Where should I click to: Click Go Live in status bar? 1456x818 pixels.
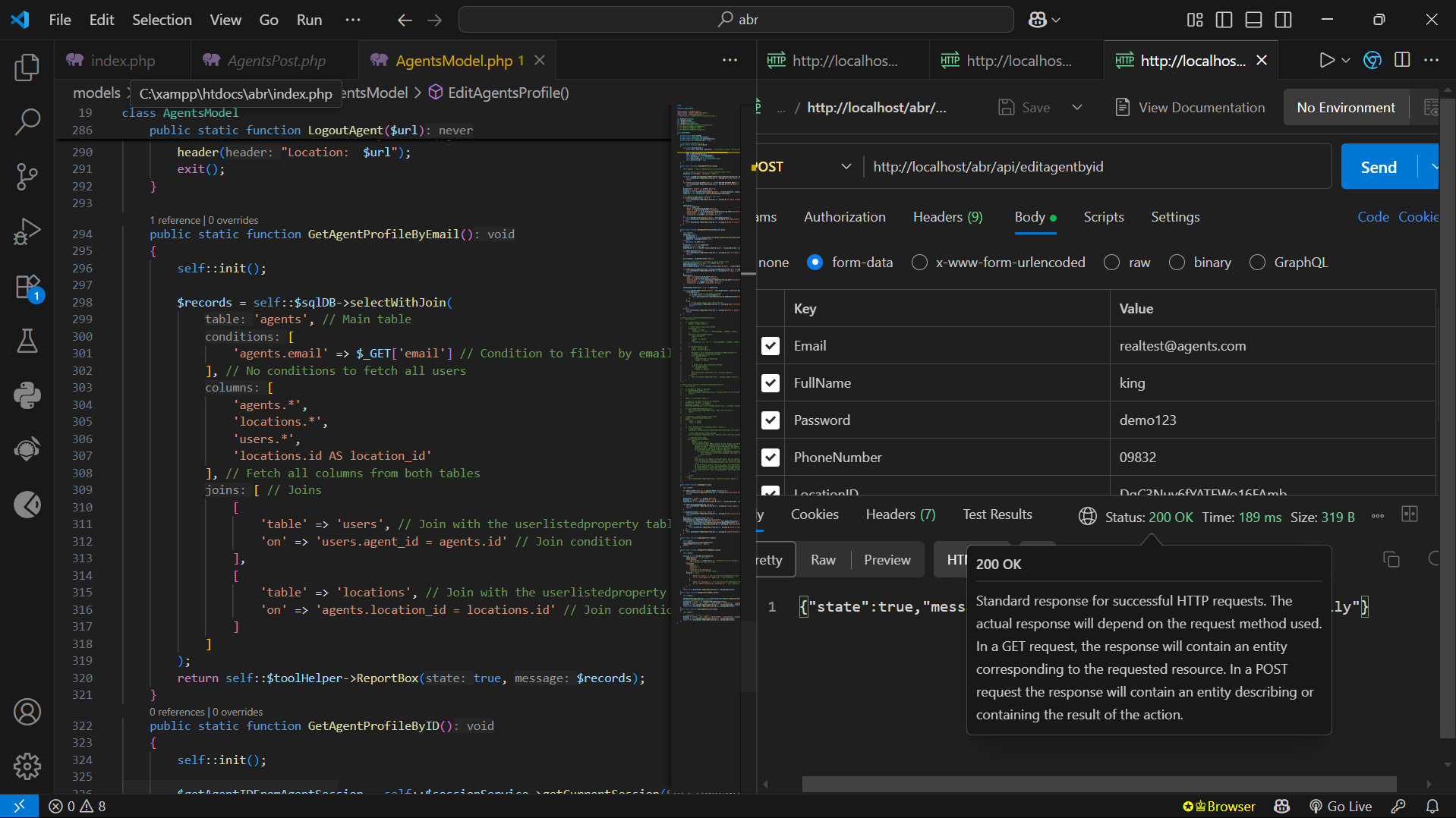[1341, 807]
